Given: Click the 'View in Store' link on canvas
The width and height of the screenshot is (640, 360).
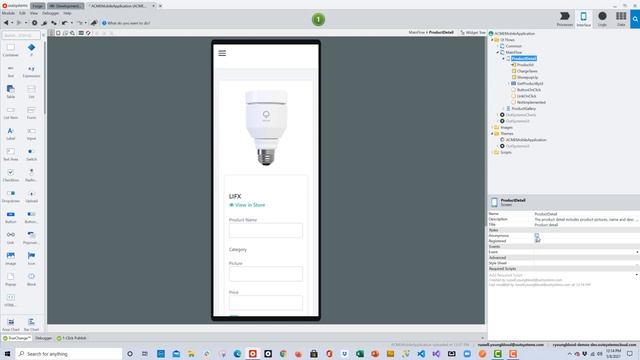Looking at the screenshot, I should 247,205.
